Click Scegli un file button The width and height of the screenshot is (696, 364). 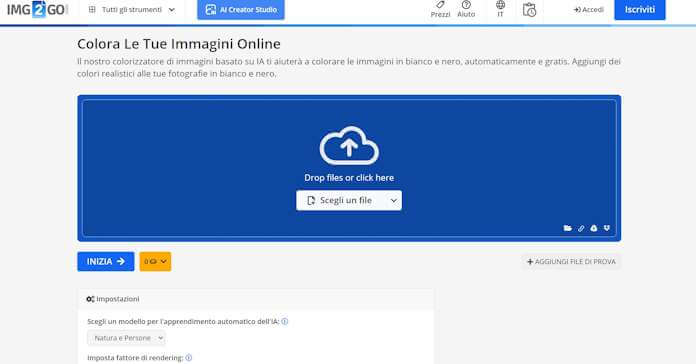[340, 200]
